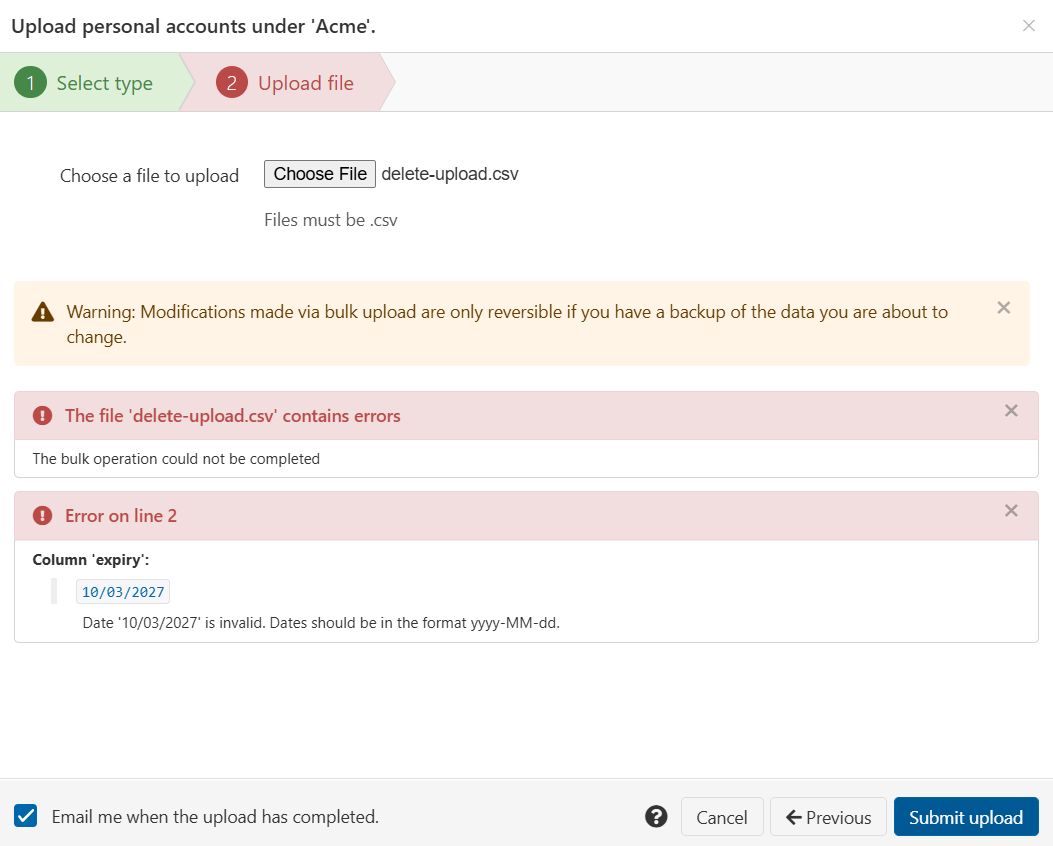Dismiss the bulk upload warning banner
1053x846 pixels.
[x=1003, y=308]
